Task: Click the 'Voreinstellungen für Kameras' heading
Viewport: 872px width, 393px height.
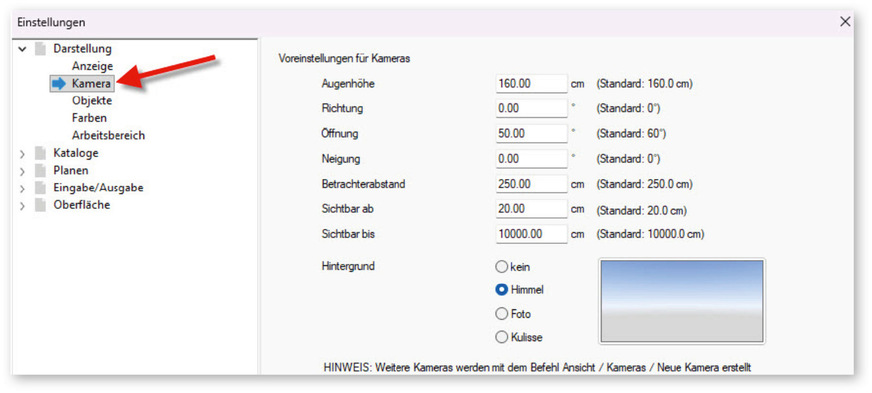Action: click(x=344, y=58)
